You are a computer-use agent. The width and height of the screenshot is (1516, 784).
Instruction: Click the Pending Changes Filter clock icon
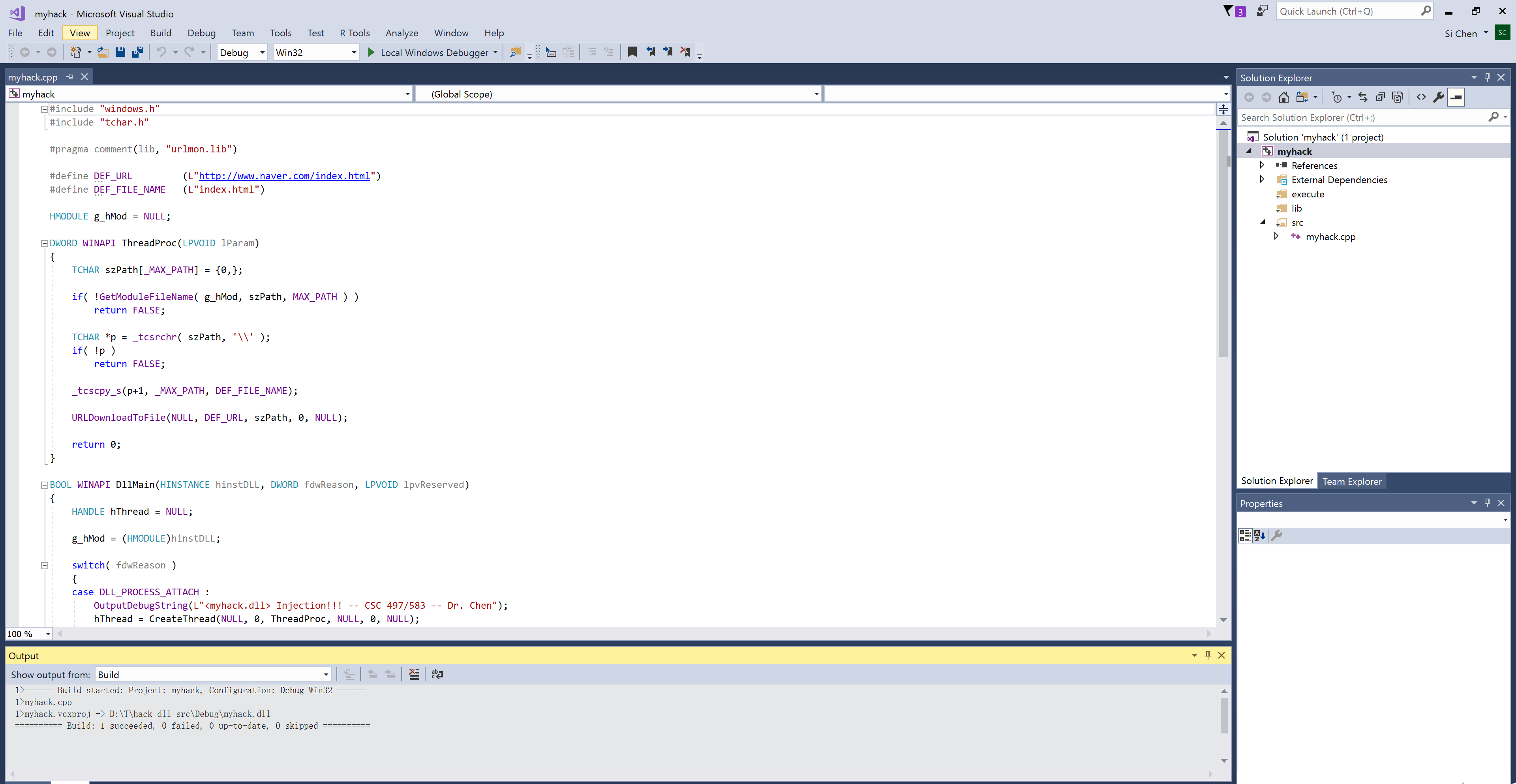click(x=1336, y=97)
